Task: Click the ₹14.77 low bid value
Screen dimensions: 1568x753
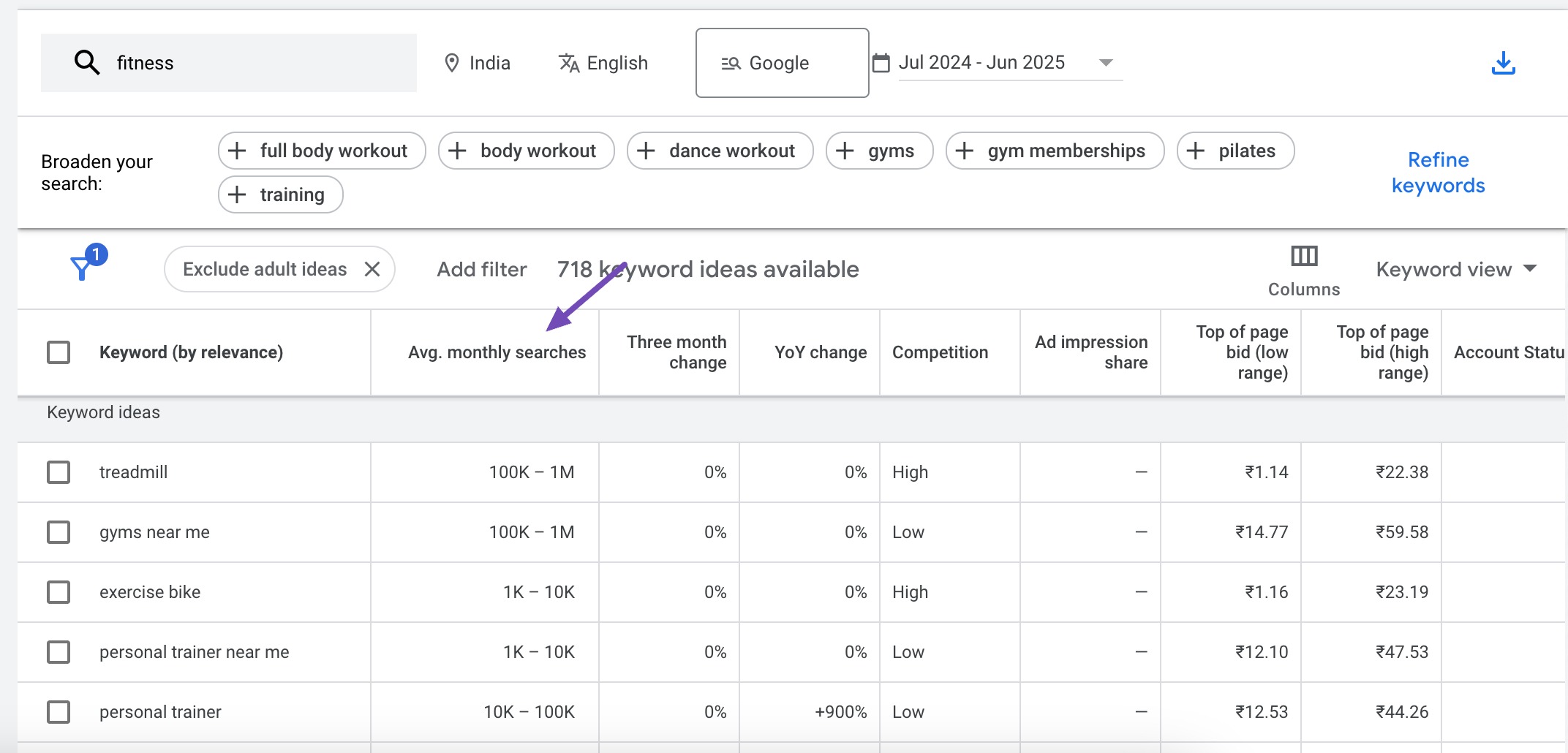Action: (x=1262, y=532)
